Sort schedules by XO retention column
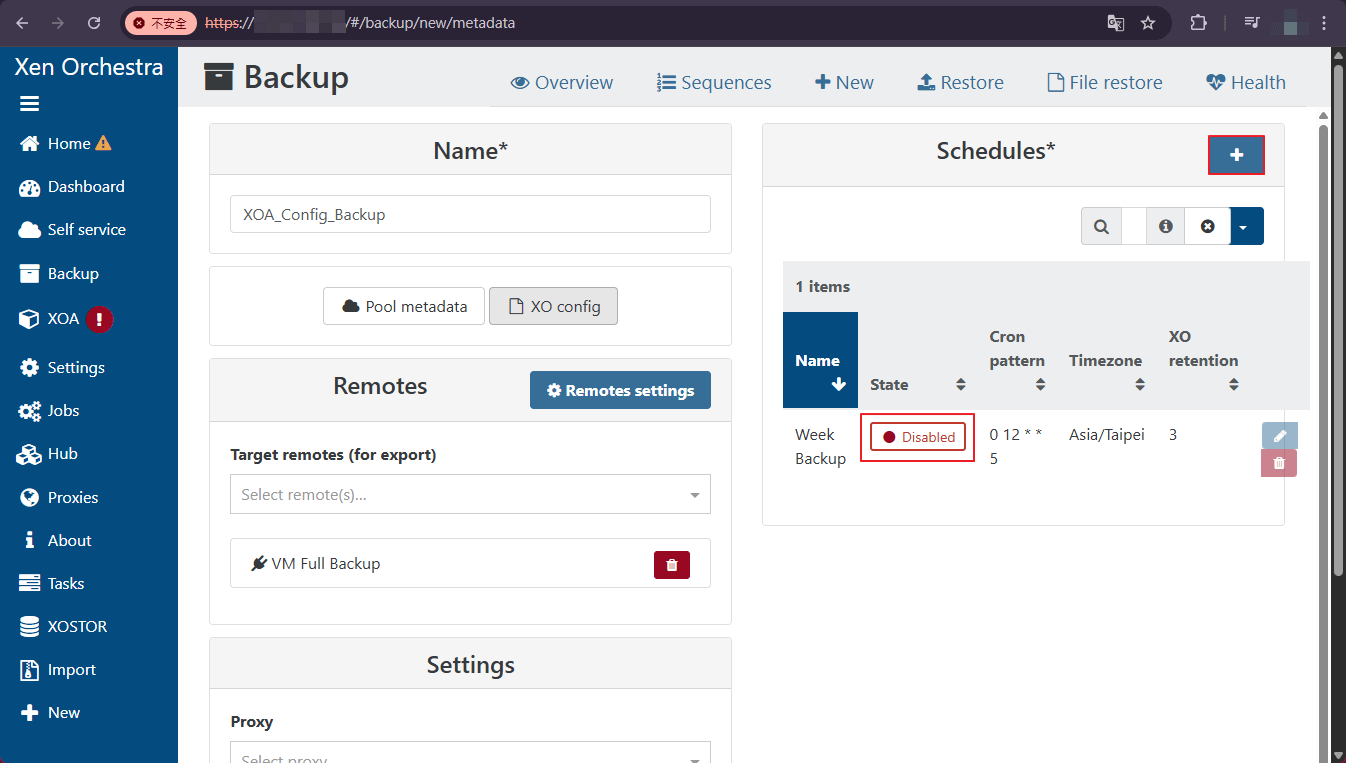This screenshot has height=763, width=1346. (1204, 360)
